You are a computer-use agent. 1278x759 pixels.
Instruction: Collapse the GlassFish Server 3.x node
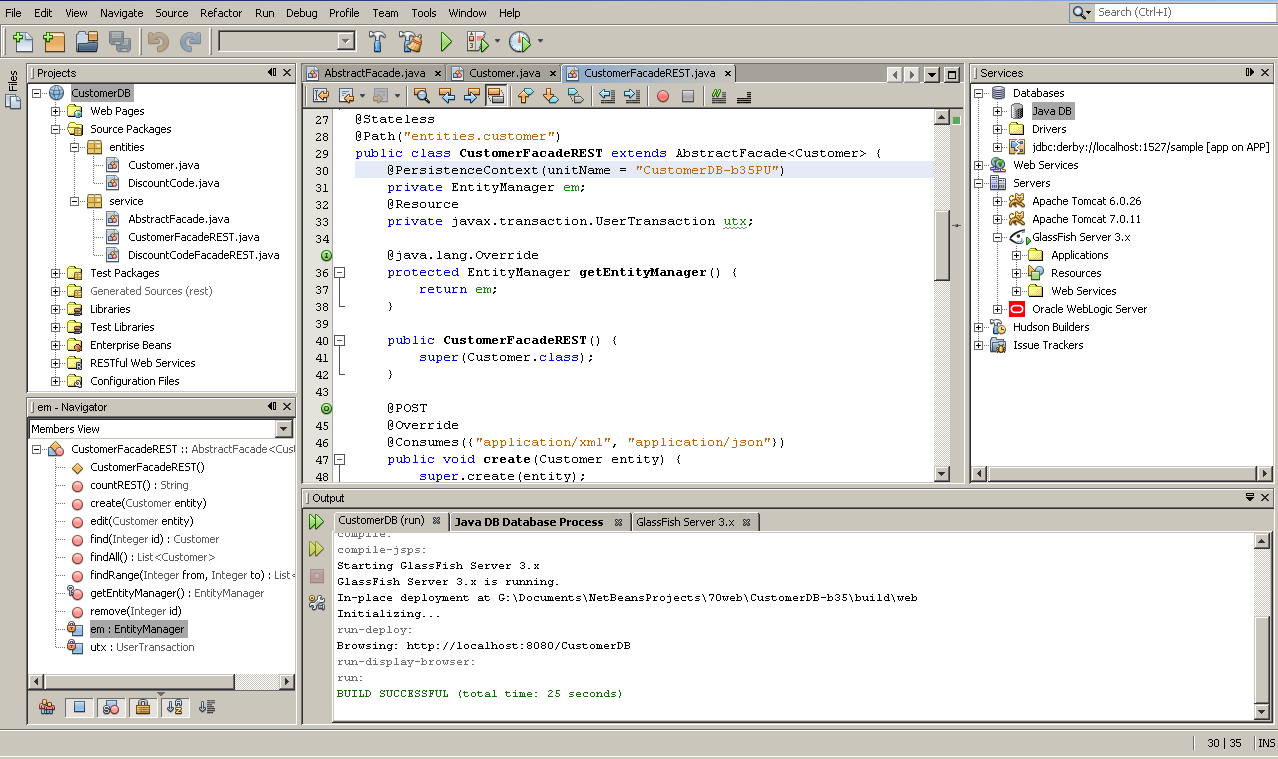tap(997, 237)
